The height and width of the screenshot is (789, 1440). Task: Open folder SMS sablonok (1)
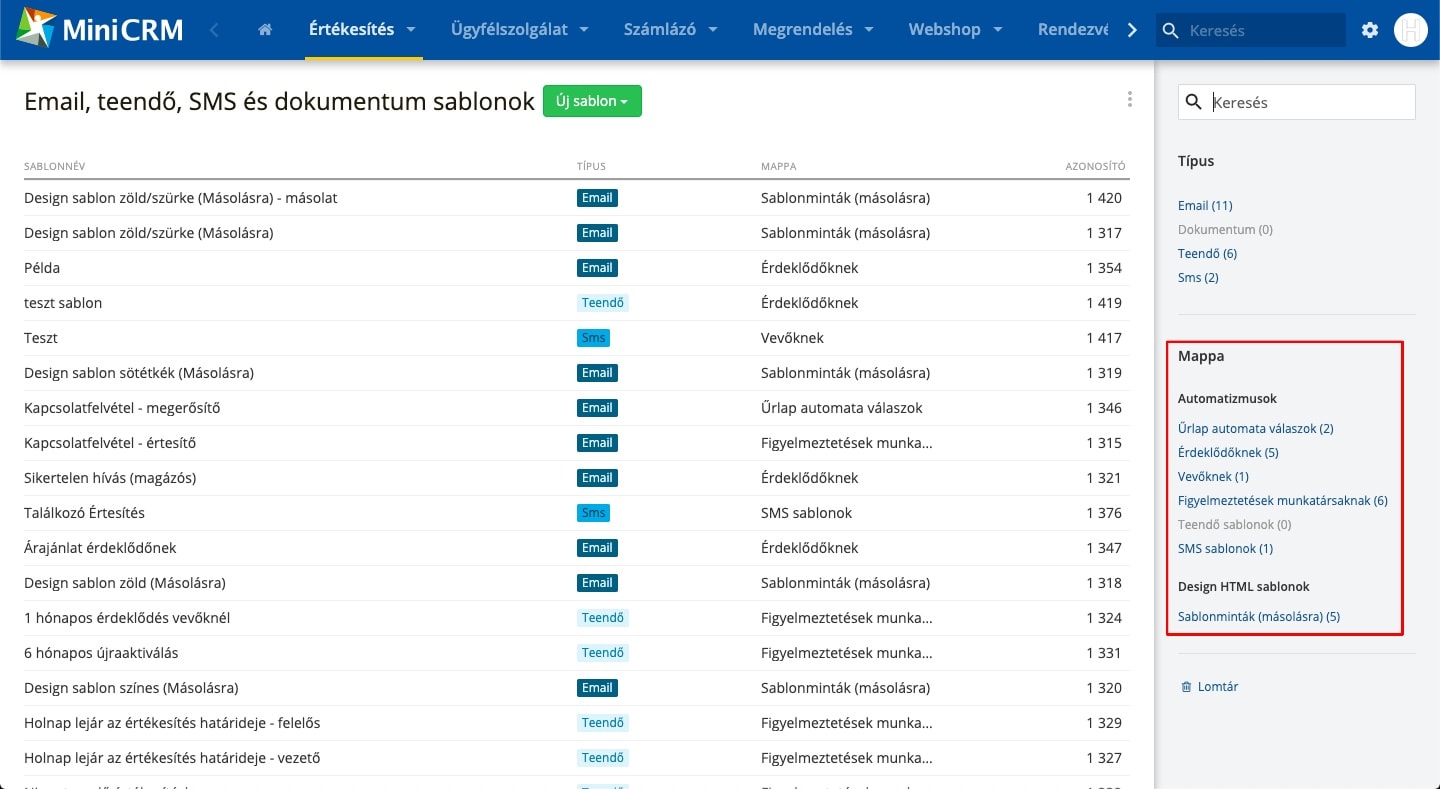pos(1226,549)
